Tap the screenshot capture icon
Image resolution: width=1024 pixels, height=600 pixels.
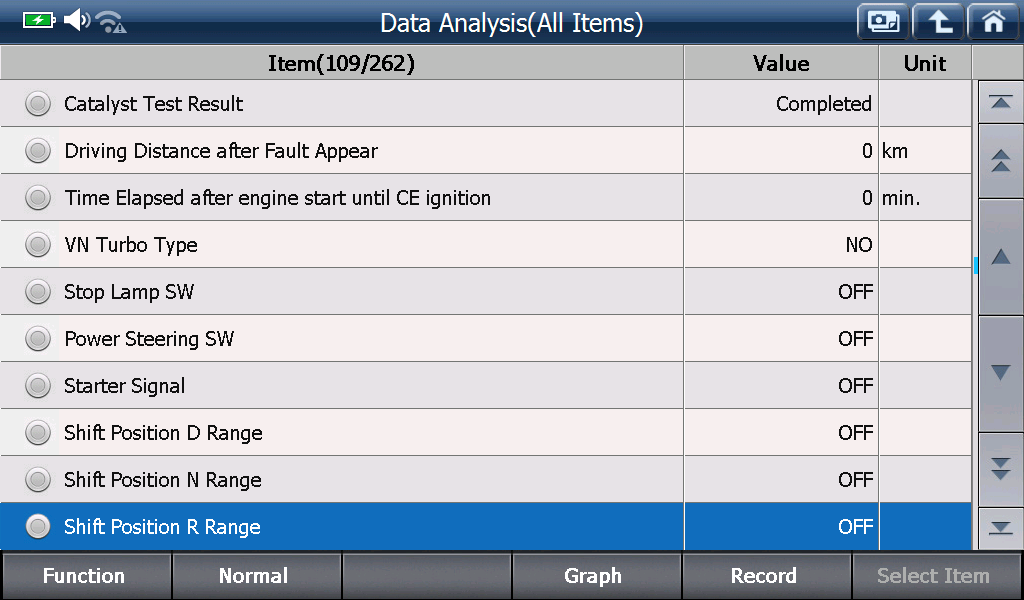point(883,22)
